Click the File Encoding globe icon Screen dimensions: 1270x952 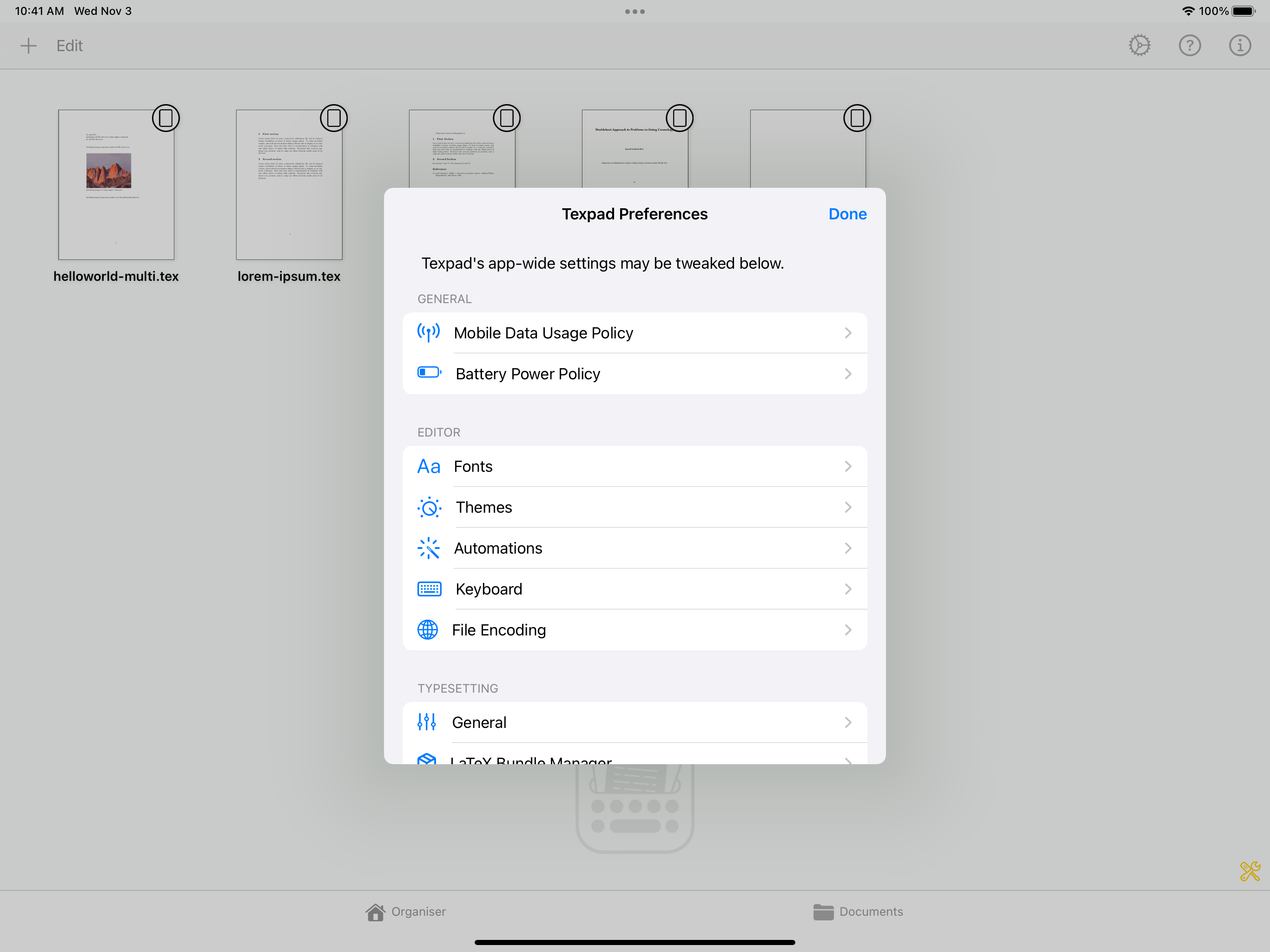click(428, 630)
